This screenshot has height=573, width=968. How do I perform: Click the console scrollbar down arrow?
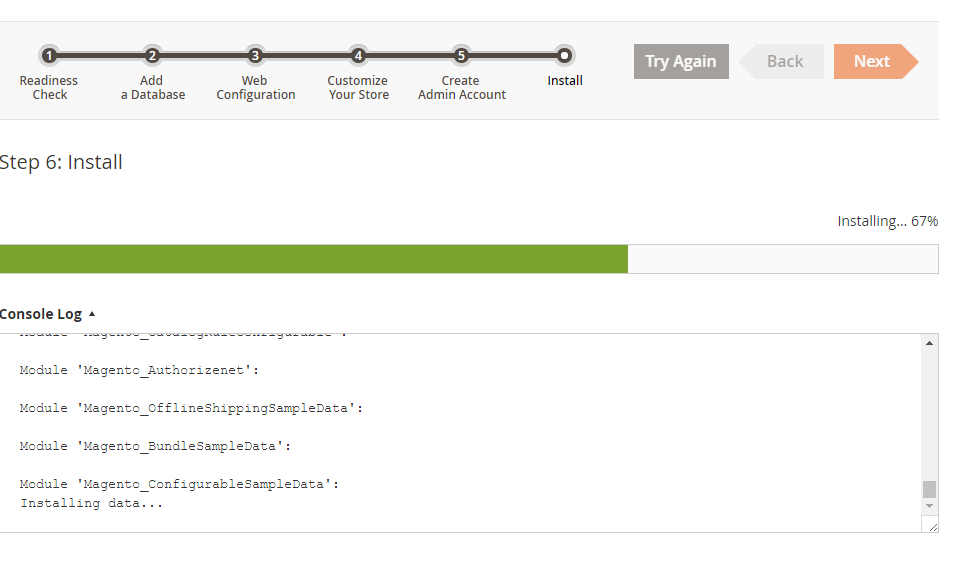pyautogui.click(x=929, y=507)
